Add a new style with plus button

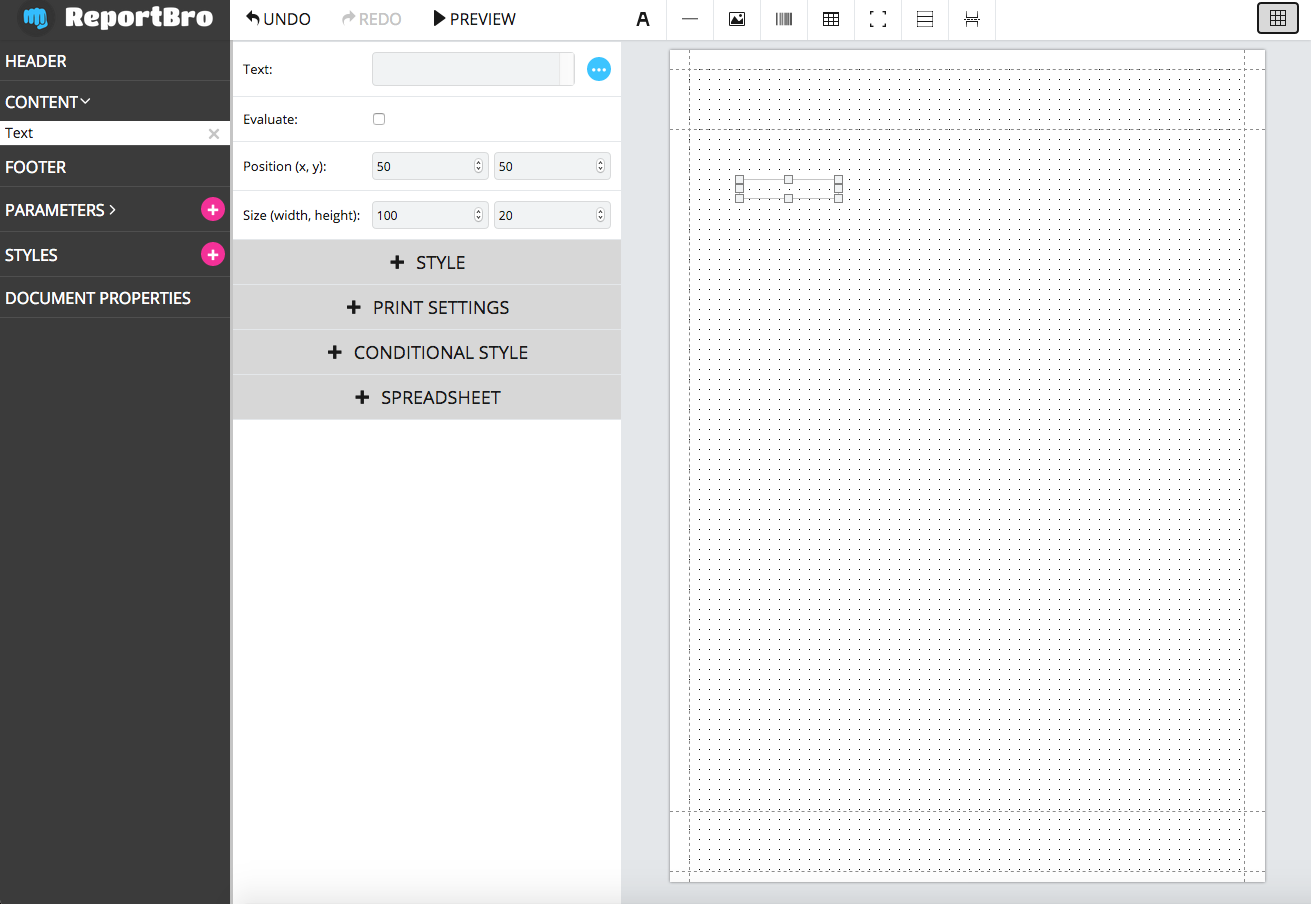click(213, 254)
